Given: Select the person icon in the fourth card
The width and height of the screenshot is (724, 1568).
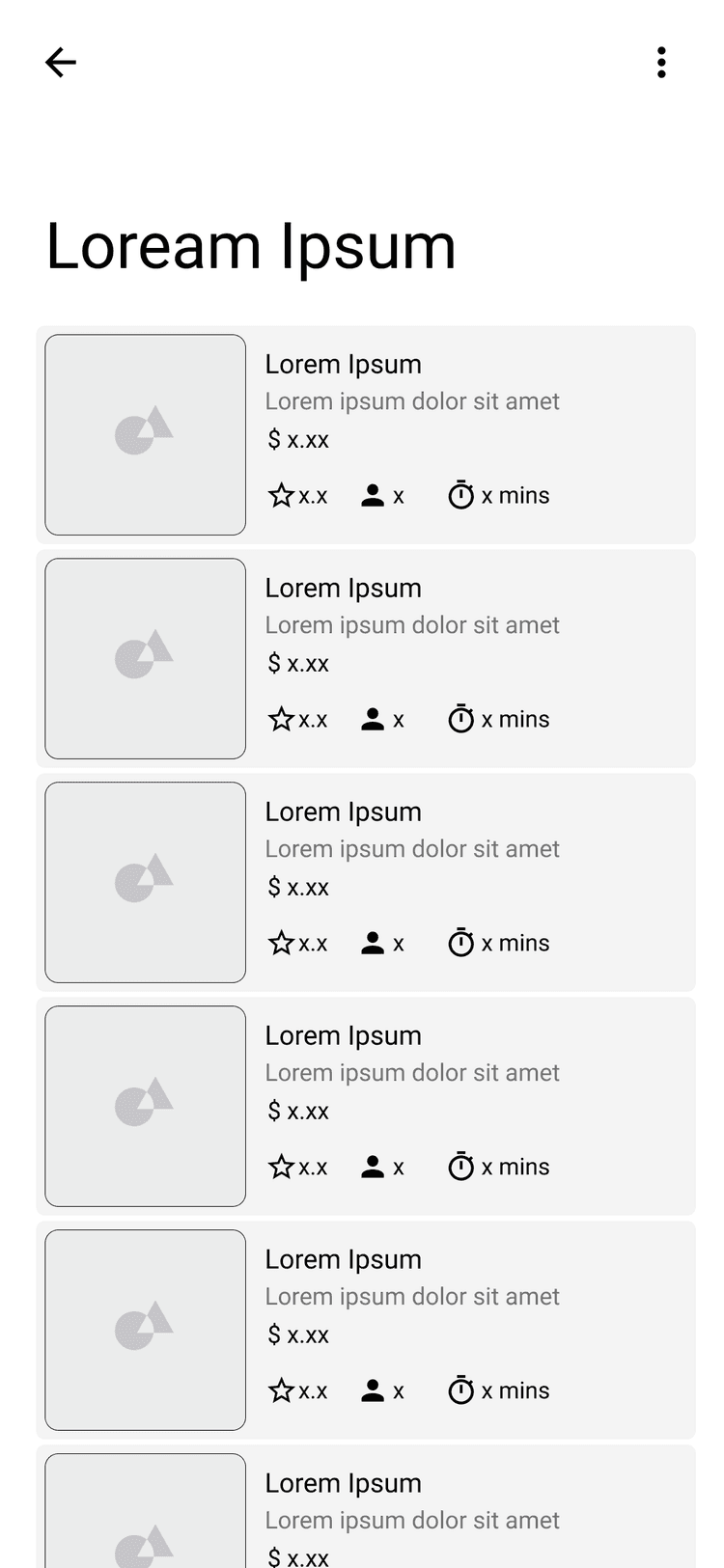Looking at the screenshot, I should click(373, 1168).
